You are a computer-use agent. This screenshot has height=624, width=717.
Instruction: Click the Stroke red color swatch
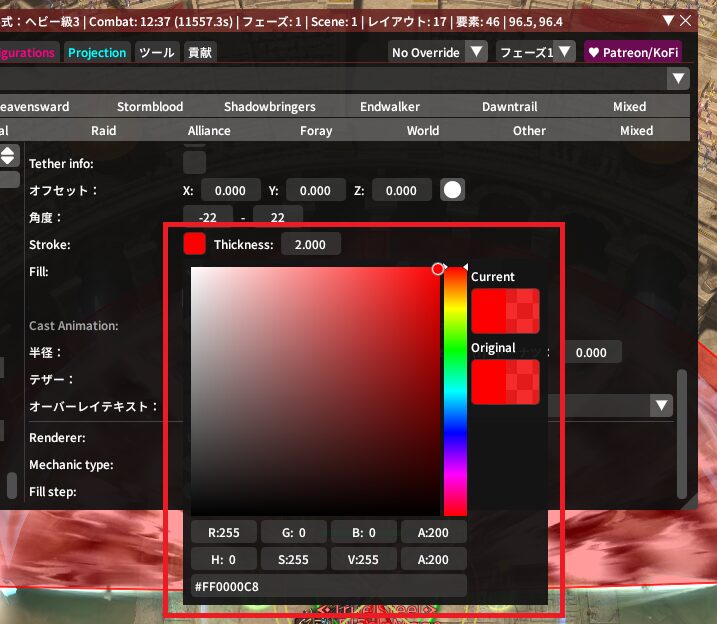pyautogui.click(x=195, y=244)
